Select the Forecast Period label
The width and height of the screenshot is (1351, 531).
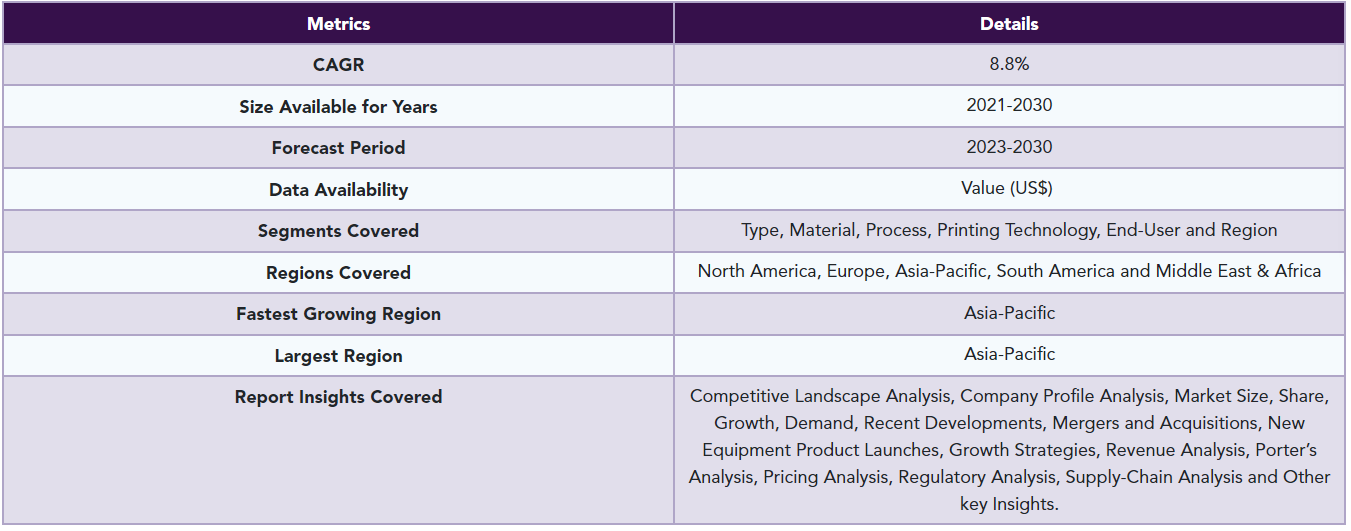(x=338, y=148)
